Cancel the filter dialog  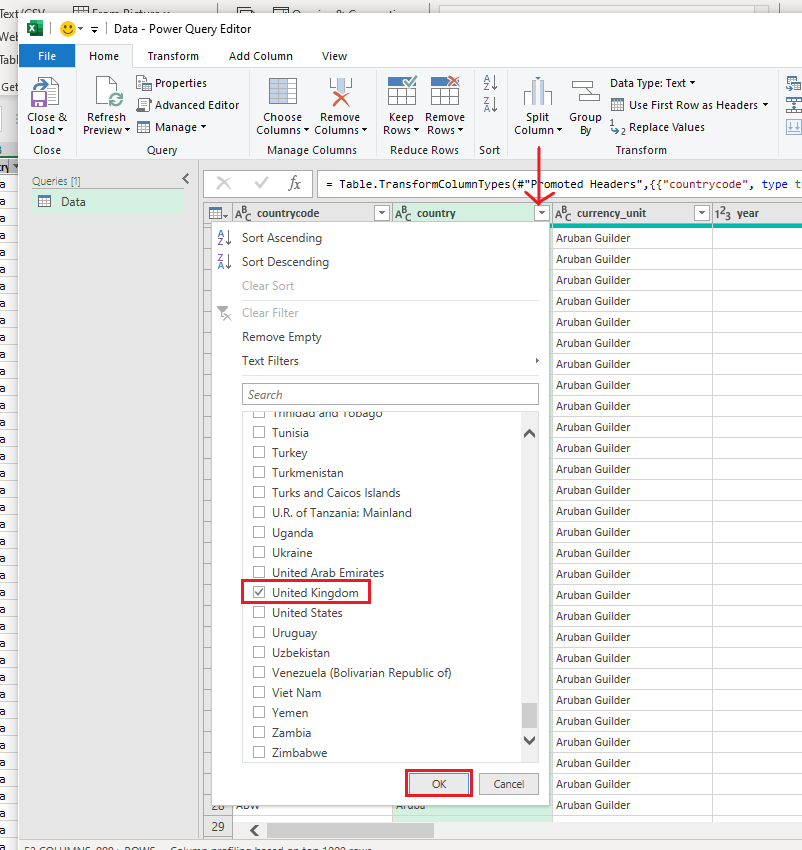pyautogui.click(x=508, y=784)
